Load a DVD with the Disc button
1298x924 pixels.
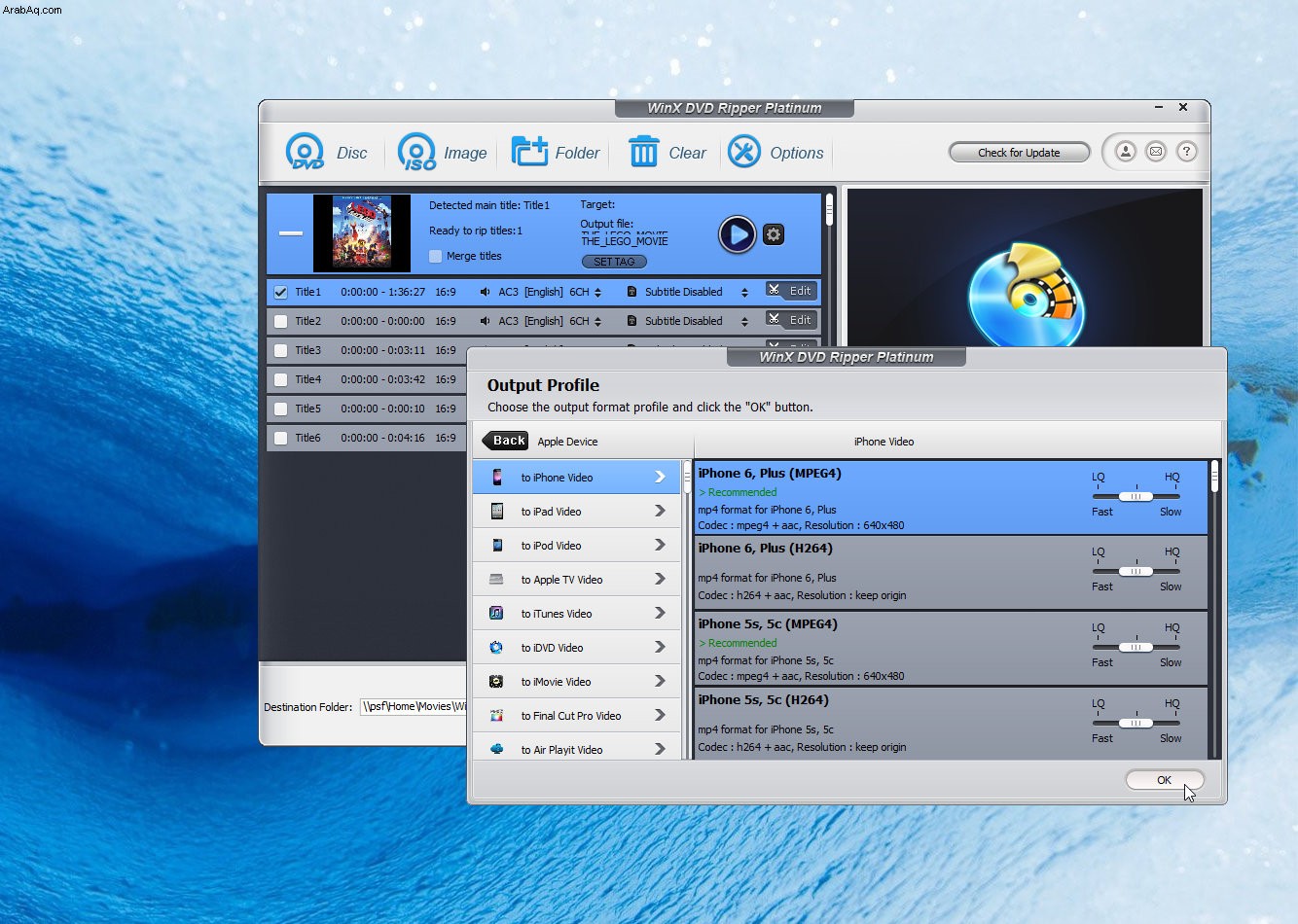pos(327,153)
